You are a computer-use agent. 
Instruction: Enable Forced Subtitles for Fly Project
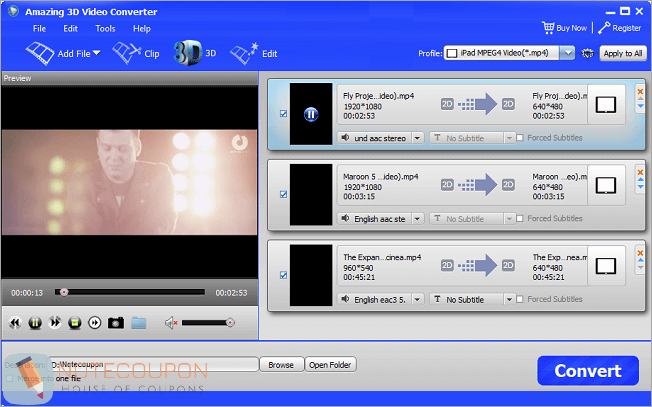point(520,138)
